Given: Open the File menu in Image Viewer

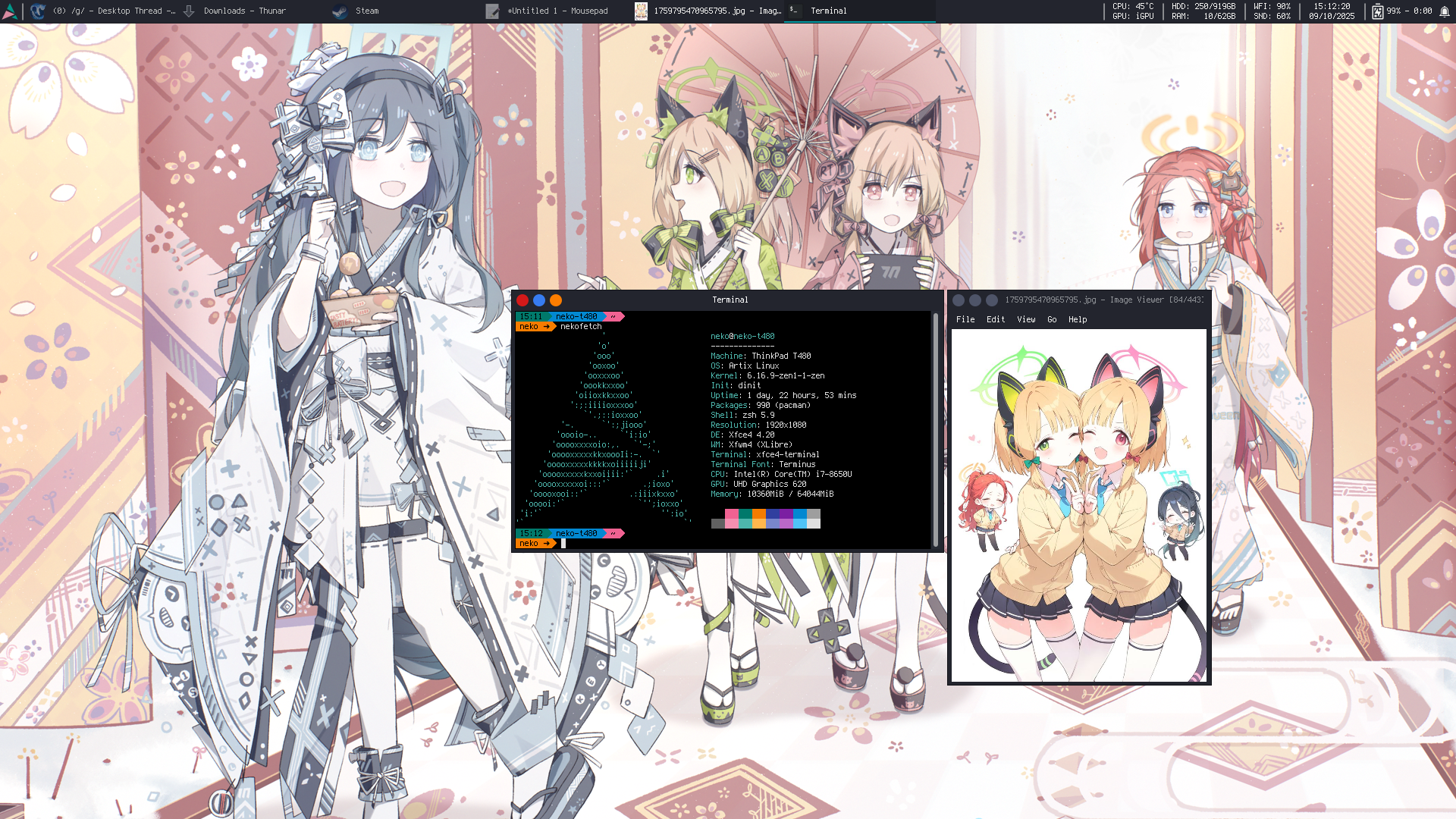Looking at the screenshot, I should tap(965, 320).
